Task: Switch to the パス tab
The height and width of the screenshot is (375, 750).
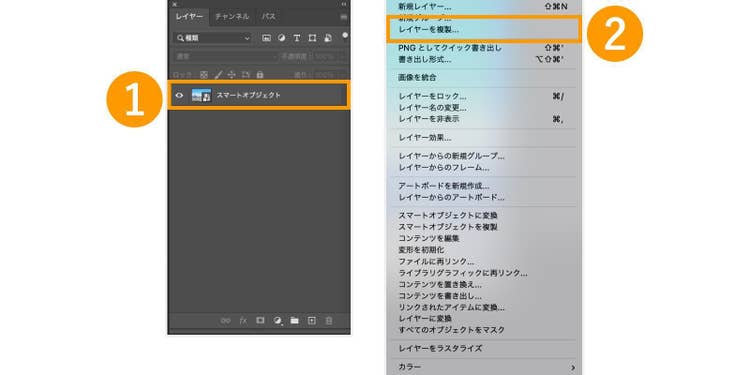Action: [x=268, y=17]
